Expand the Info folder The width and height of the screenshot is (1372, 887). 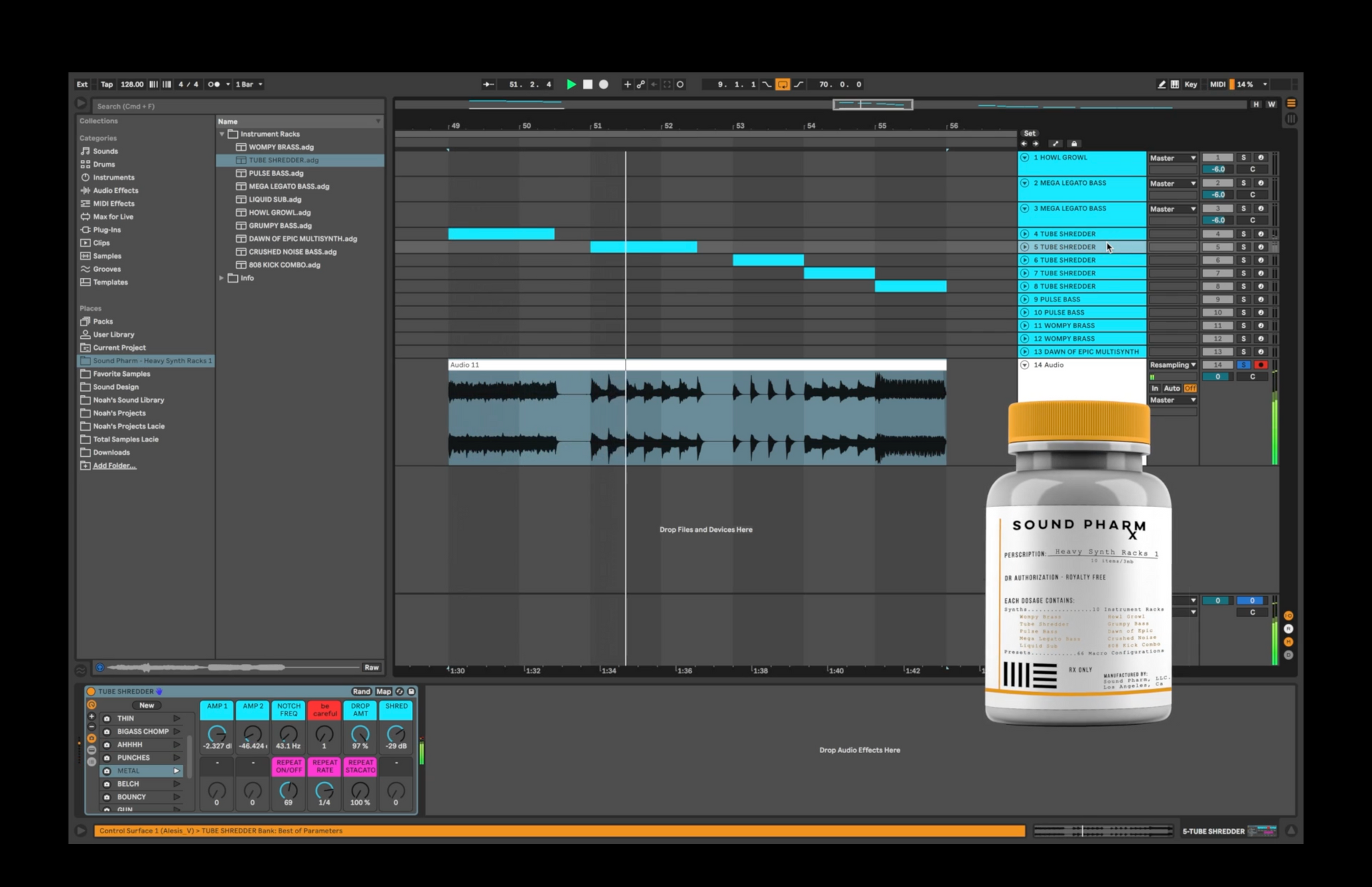point(222,278)
